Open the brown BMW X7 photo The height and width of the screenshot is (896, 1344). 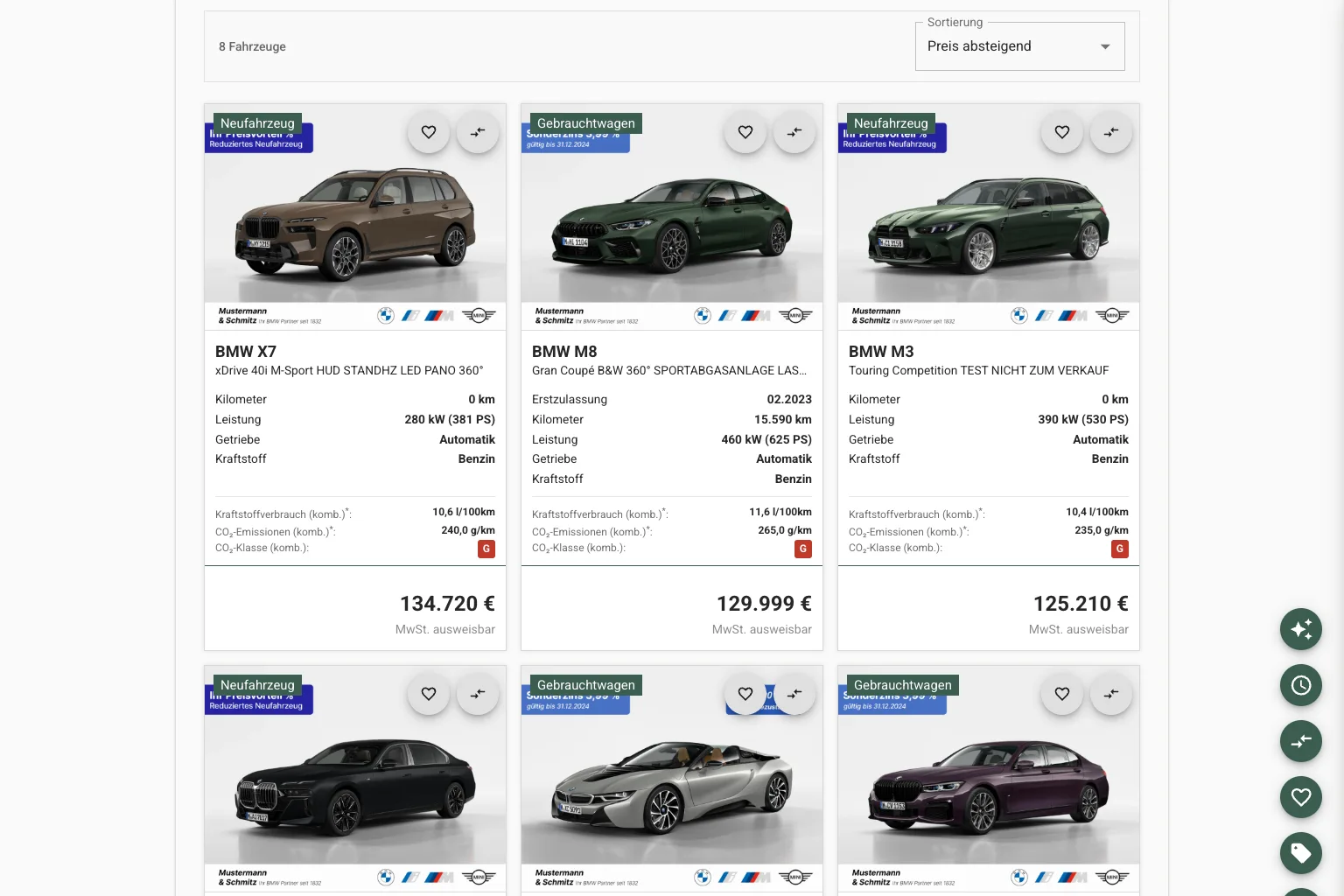[355, 217]
